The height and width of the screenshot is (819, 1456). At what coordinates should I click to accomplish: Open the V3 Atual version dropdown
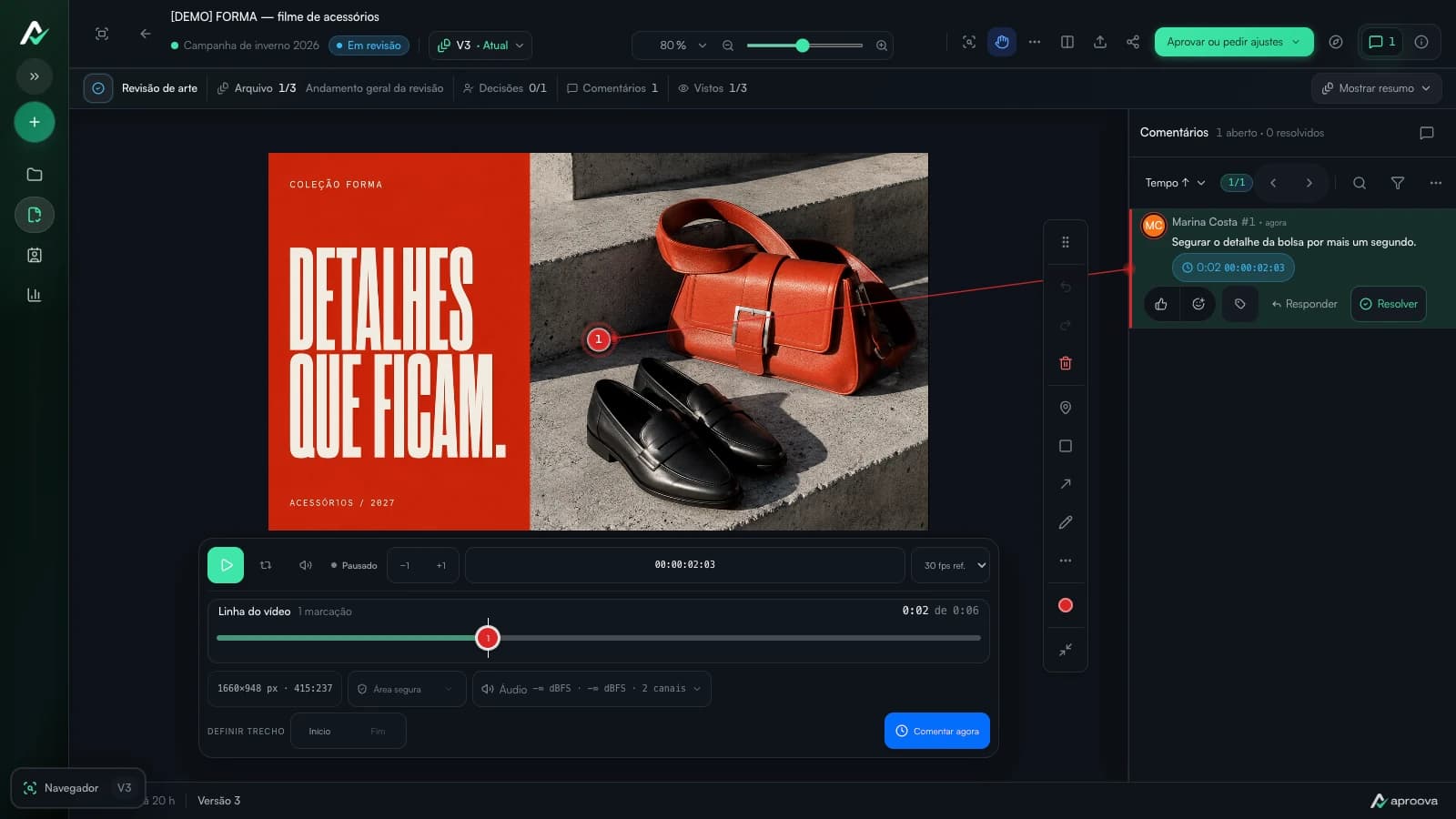480,45
